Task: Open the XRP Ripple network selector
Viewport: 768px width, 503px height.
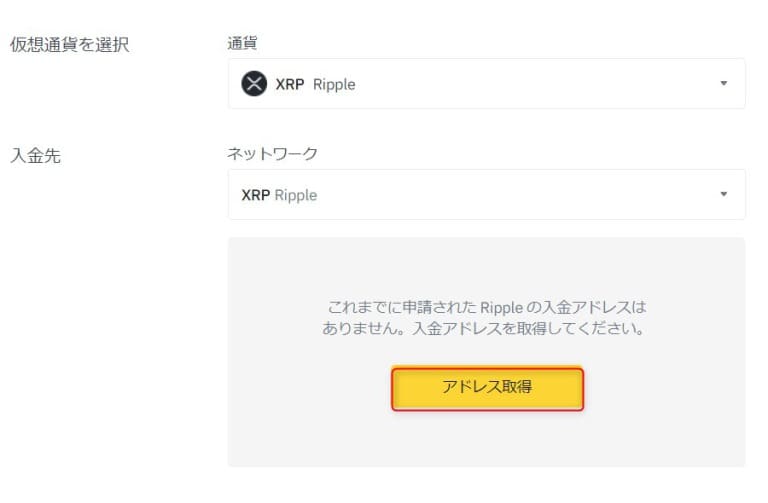Action: (486, 194)
